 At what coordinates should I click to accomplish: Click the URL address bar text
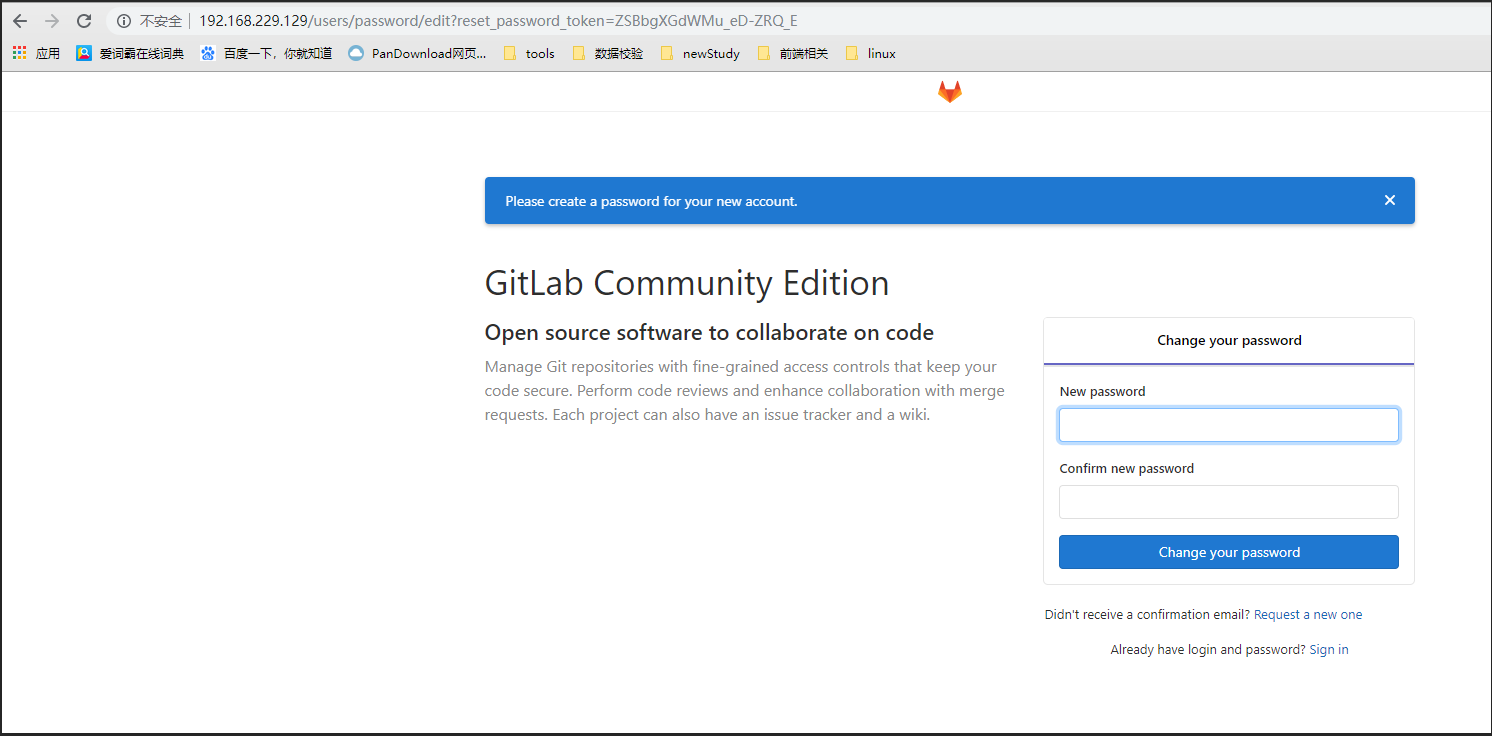[x=498, y=21]
